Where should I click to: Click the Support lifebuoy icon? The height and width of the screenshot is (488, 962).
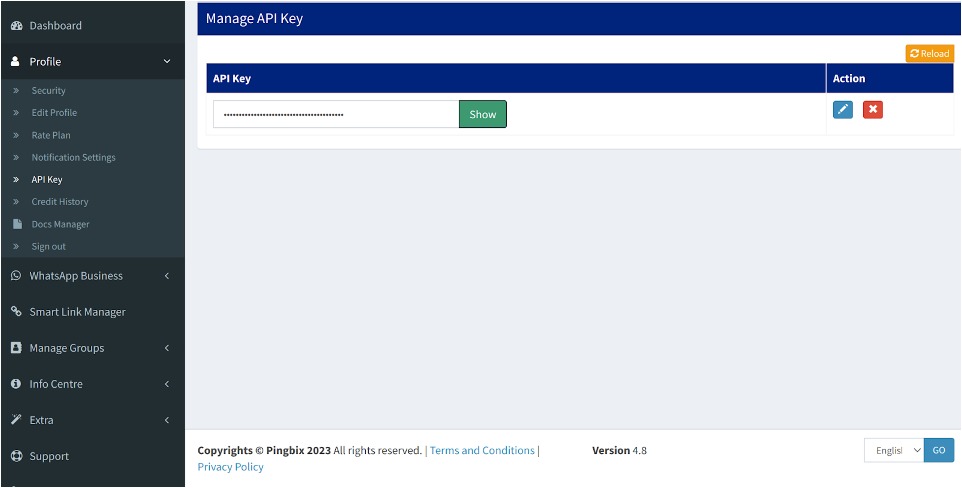(x=16, y=456)
